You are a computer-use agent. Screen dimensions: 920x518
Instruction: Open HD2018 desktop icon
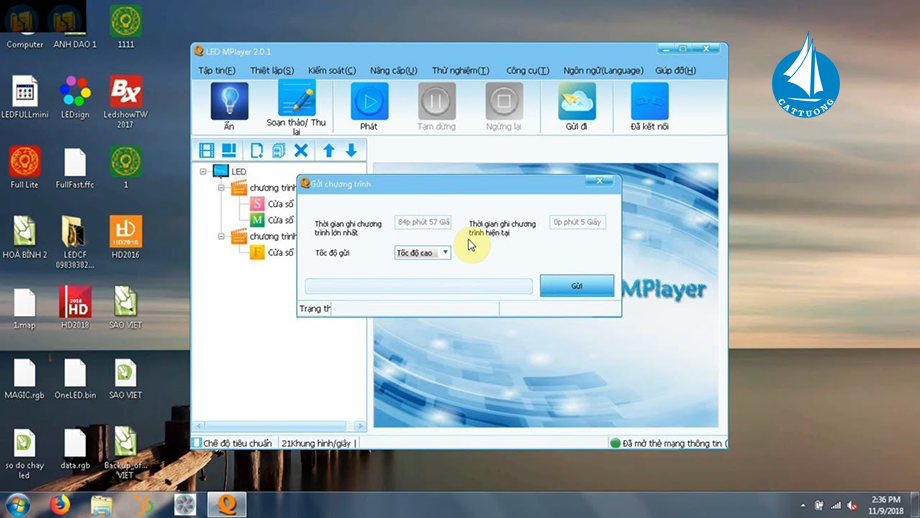[75, 307]
